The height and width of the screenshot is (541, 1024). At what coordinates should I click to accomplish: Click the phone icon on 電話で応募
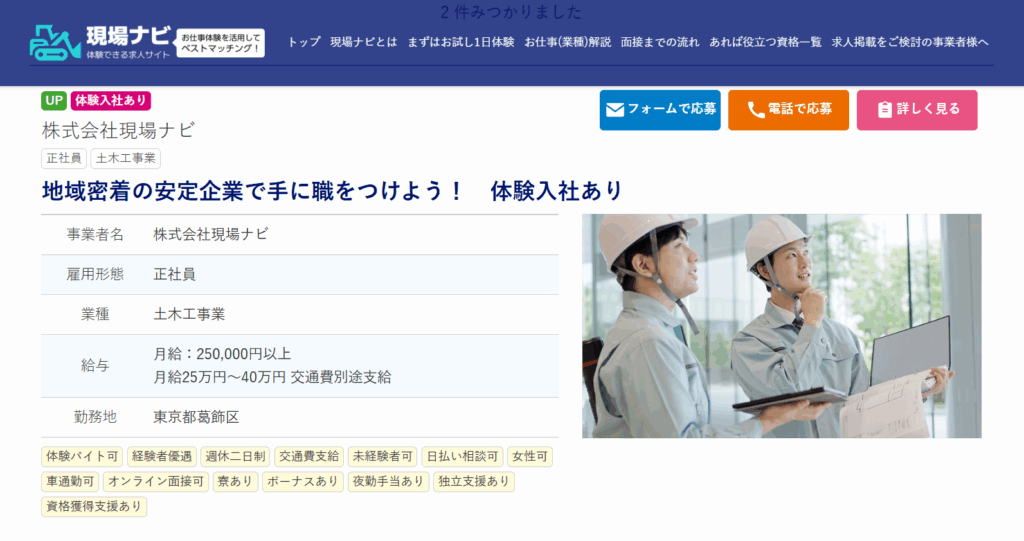point(755,110)
